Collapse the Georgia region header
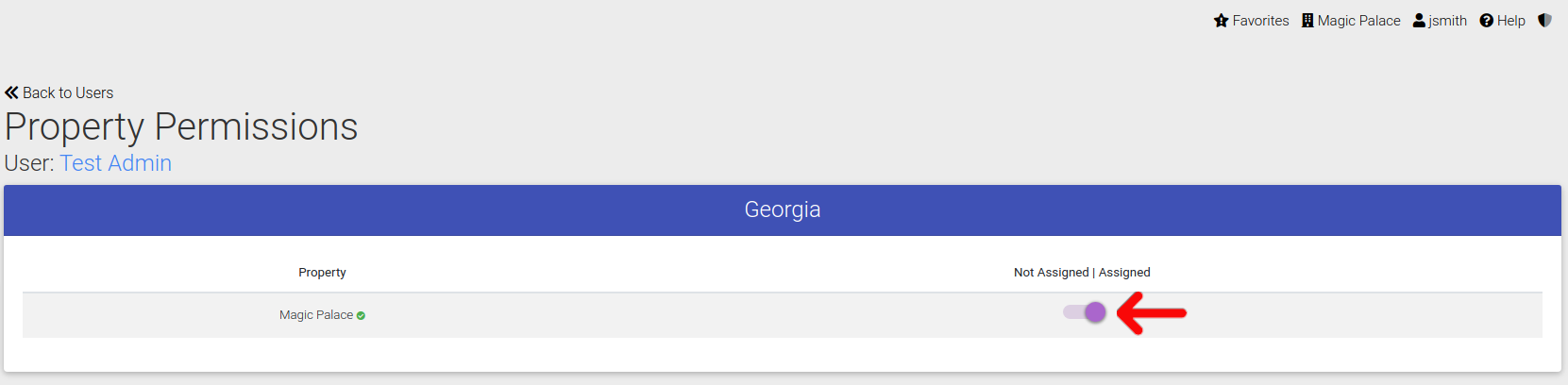 pos(783,209)
